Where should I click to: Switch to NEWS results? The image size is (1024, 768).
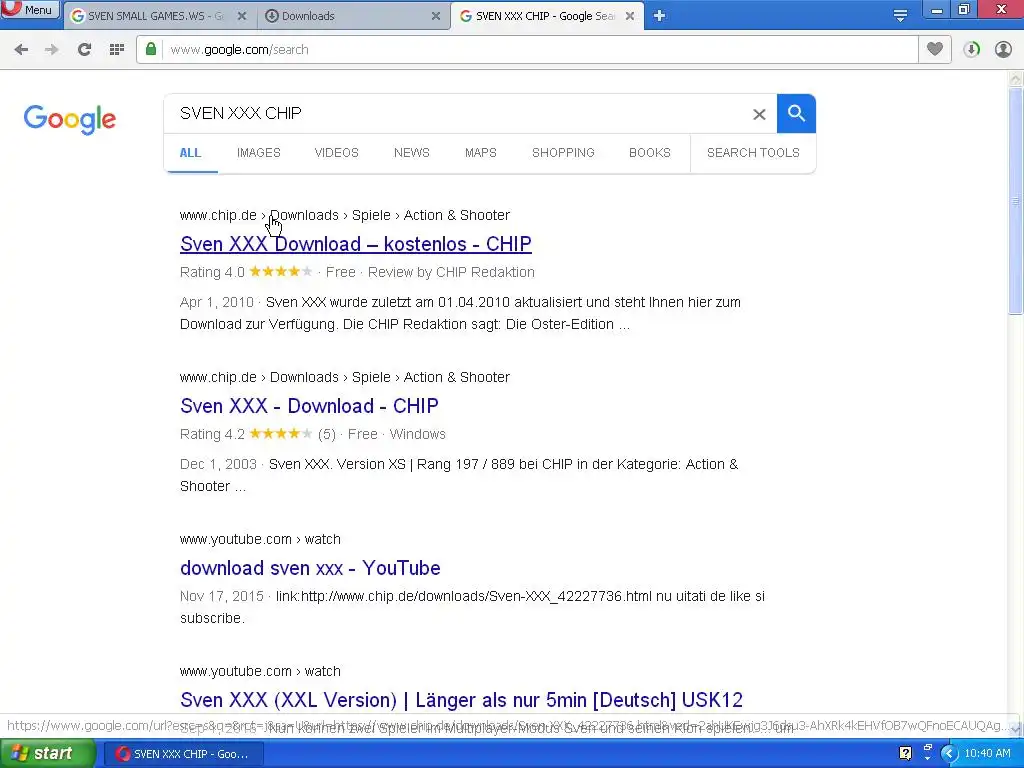click(x=411, y=153)
